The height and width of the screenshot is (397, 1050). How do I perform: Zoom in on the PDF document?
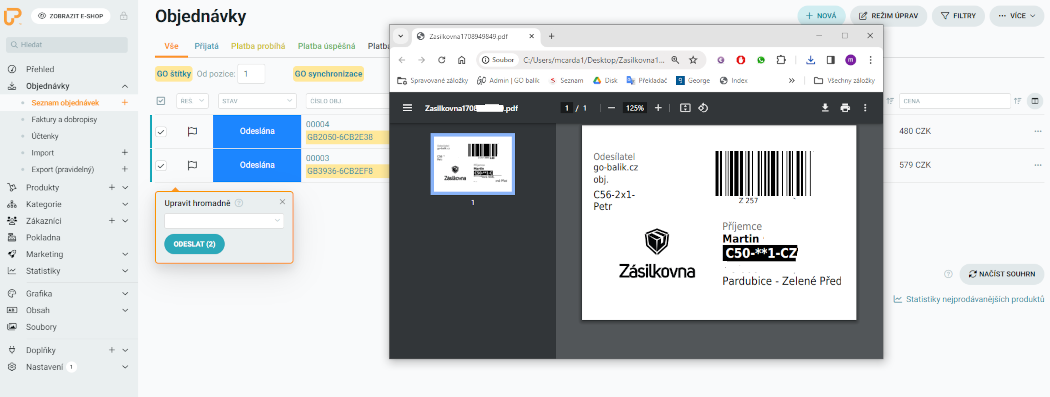658,108
